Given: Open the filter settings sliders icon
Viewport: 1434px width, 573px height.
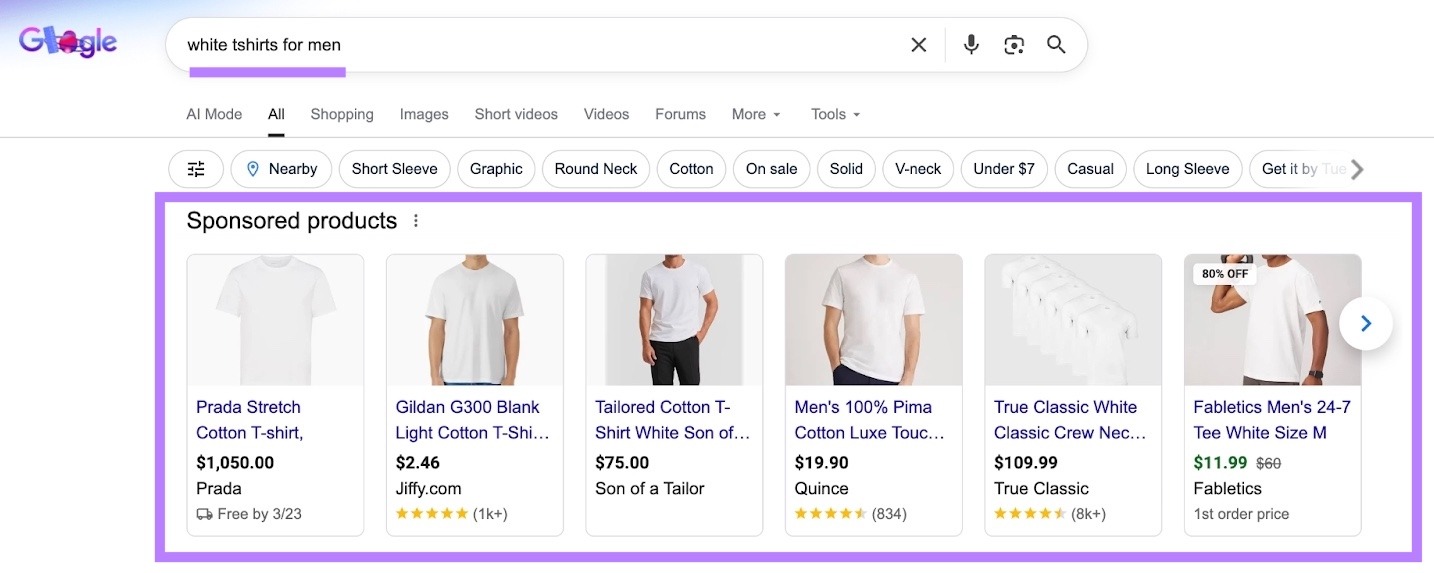Looking at the screenshot, I should (196, 169).
